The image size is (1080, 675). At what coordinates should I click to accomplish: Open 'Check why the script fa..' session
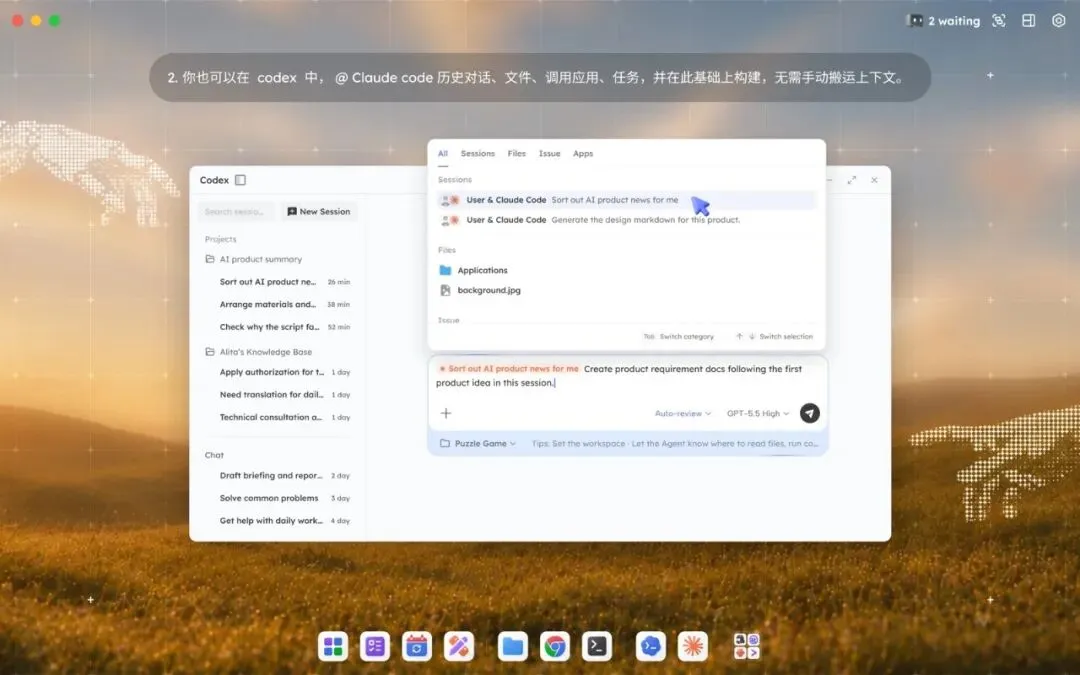(284, 326)
